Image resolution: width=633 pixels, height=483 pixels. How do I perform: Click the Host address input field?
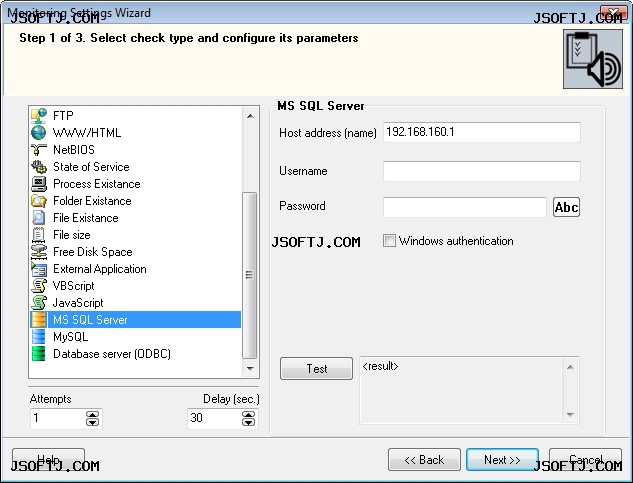482,132
